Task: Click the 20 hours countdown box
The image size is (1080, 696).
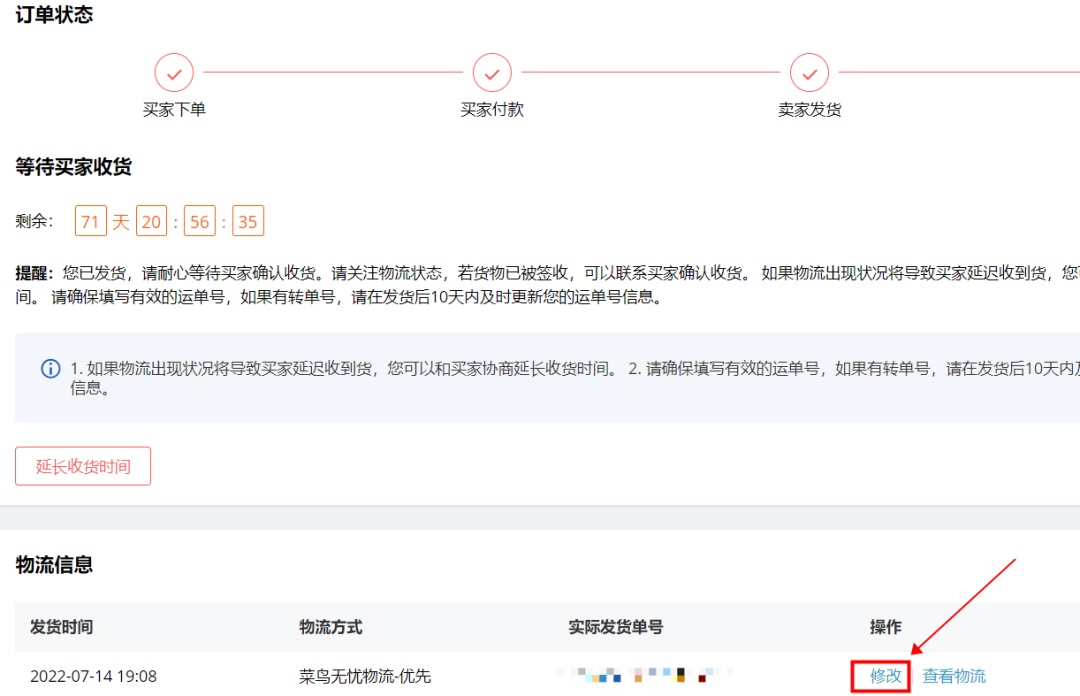Action: coord(150,220)
